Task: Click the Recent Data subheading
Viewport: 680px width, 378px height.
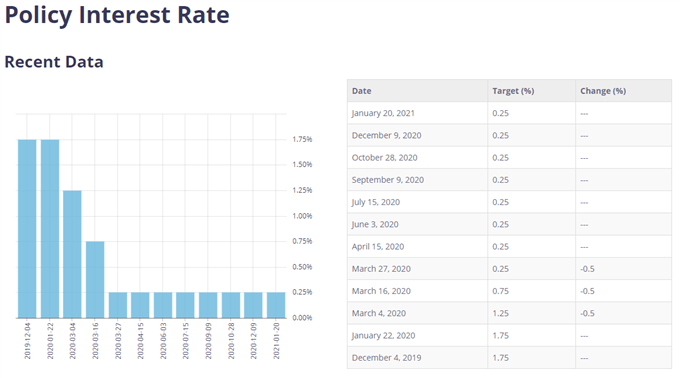Action: pyautogui.click(x=54, y=62)
